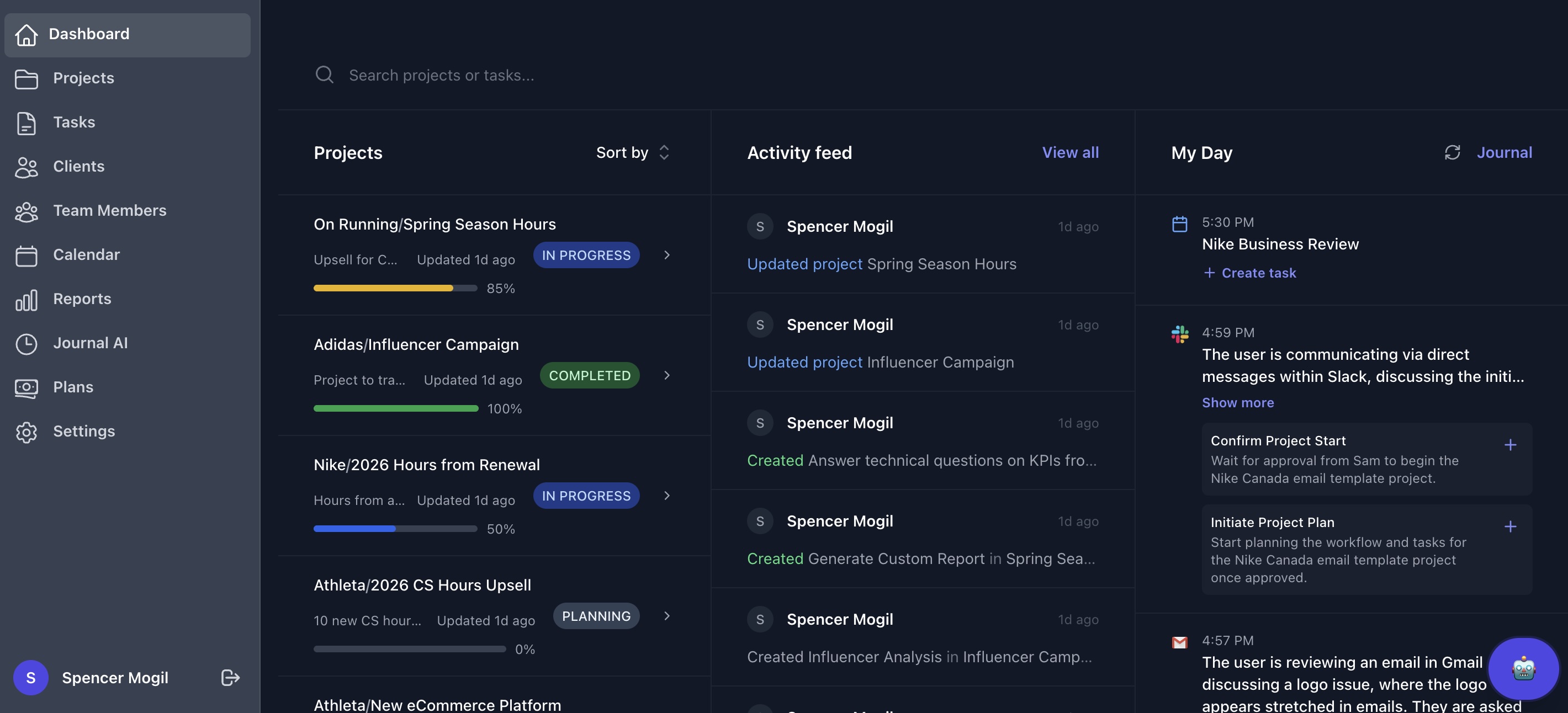Click the search magnifier icon

(x=325, y=75)
